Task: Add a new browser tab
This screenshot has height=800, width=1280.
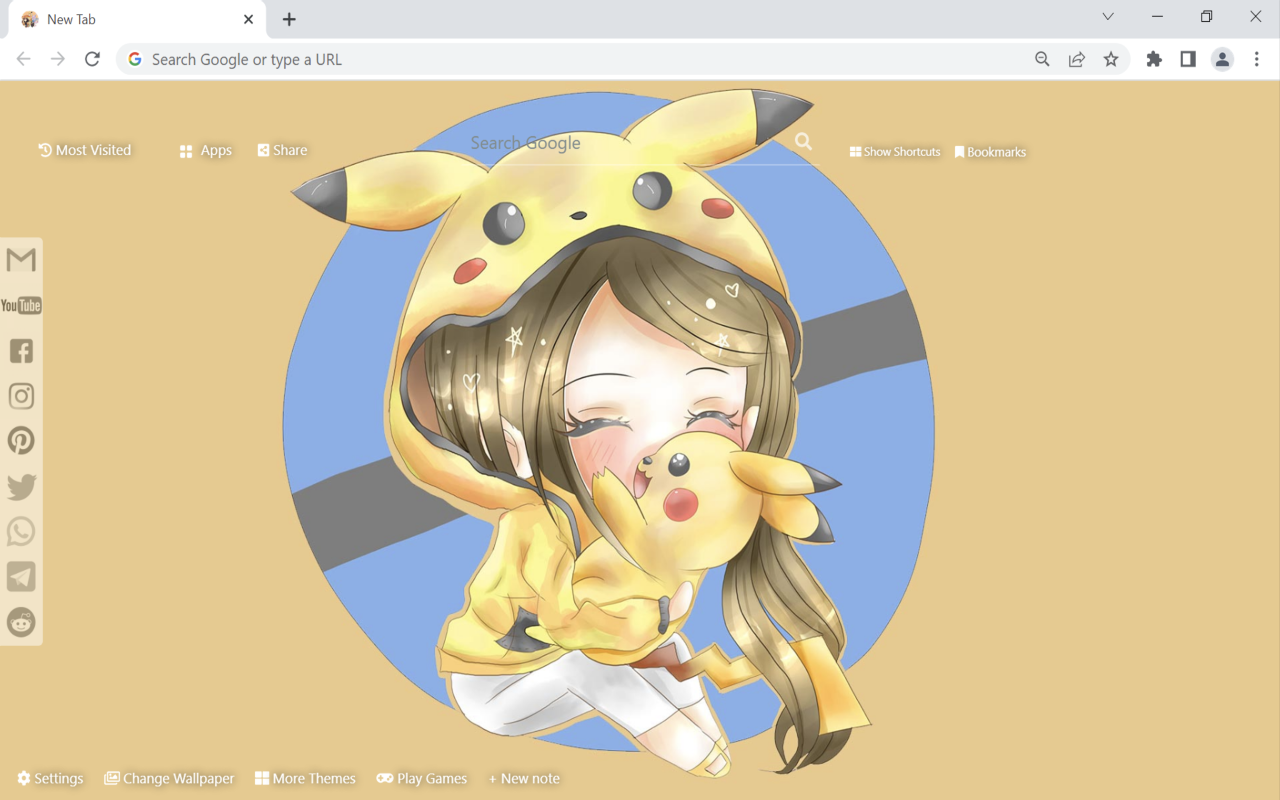Action: (289, 19)
